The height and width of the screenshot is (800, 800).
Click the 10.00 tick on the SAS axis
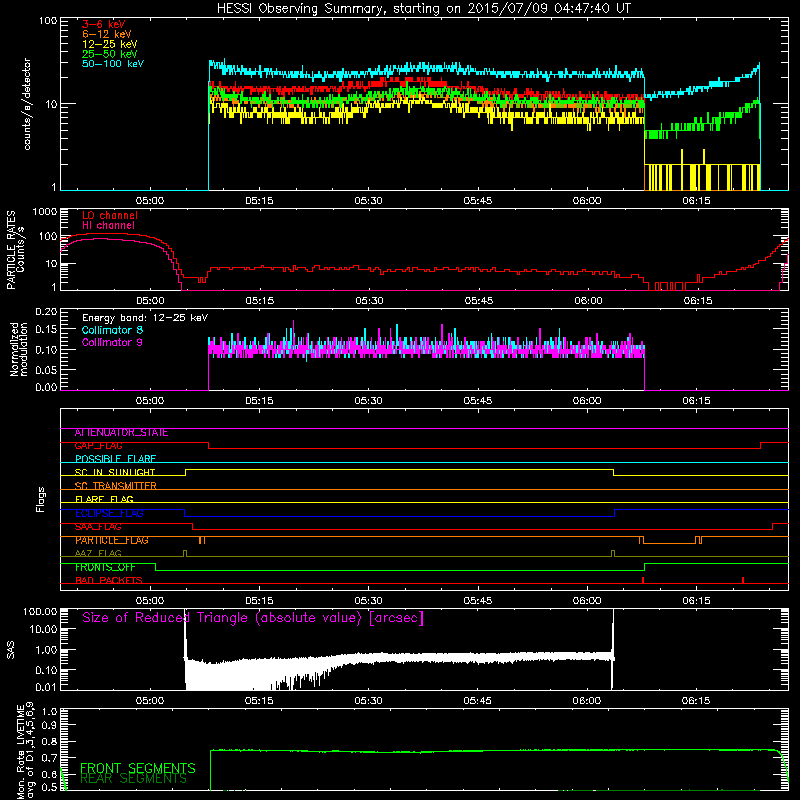(x=43, y=630)
